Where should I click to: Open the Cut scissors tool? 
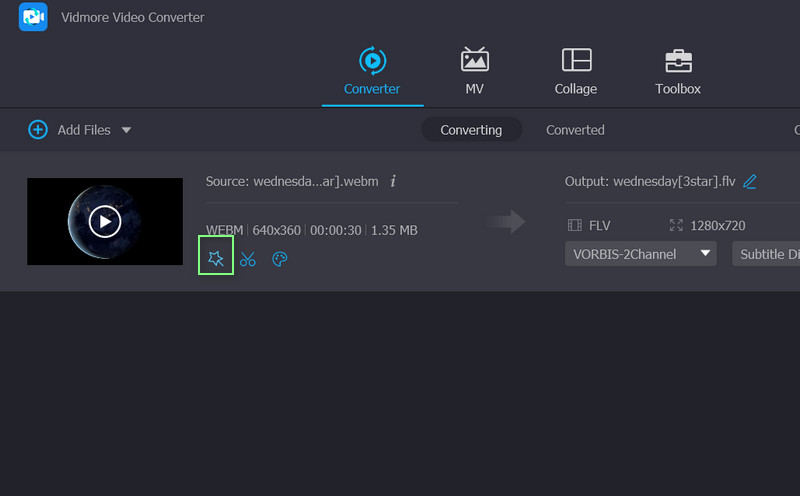pyautogui.click(x=248, y=259)
